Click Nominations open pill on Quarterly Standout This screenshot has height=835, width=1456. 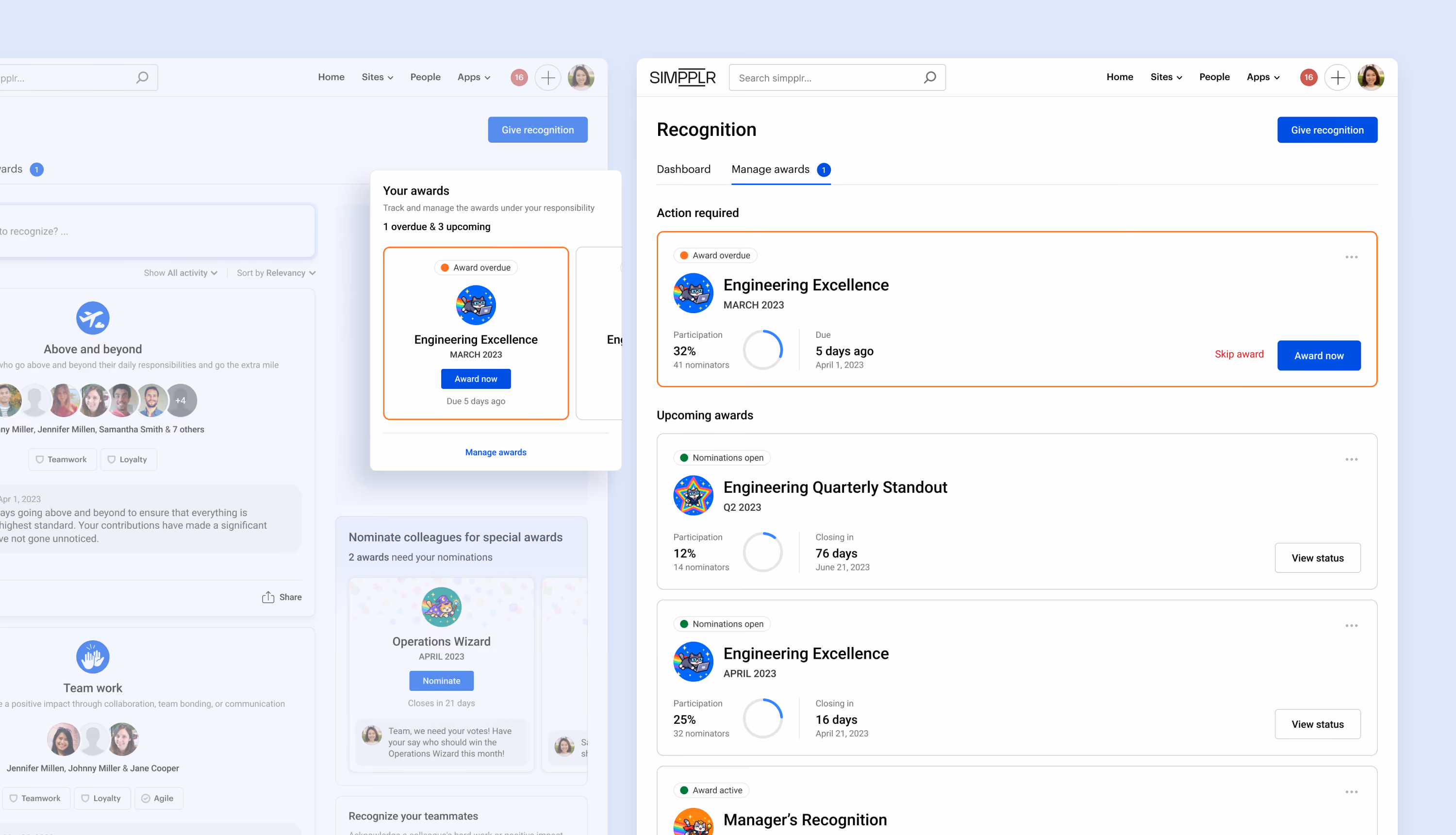pos(722,458)
